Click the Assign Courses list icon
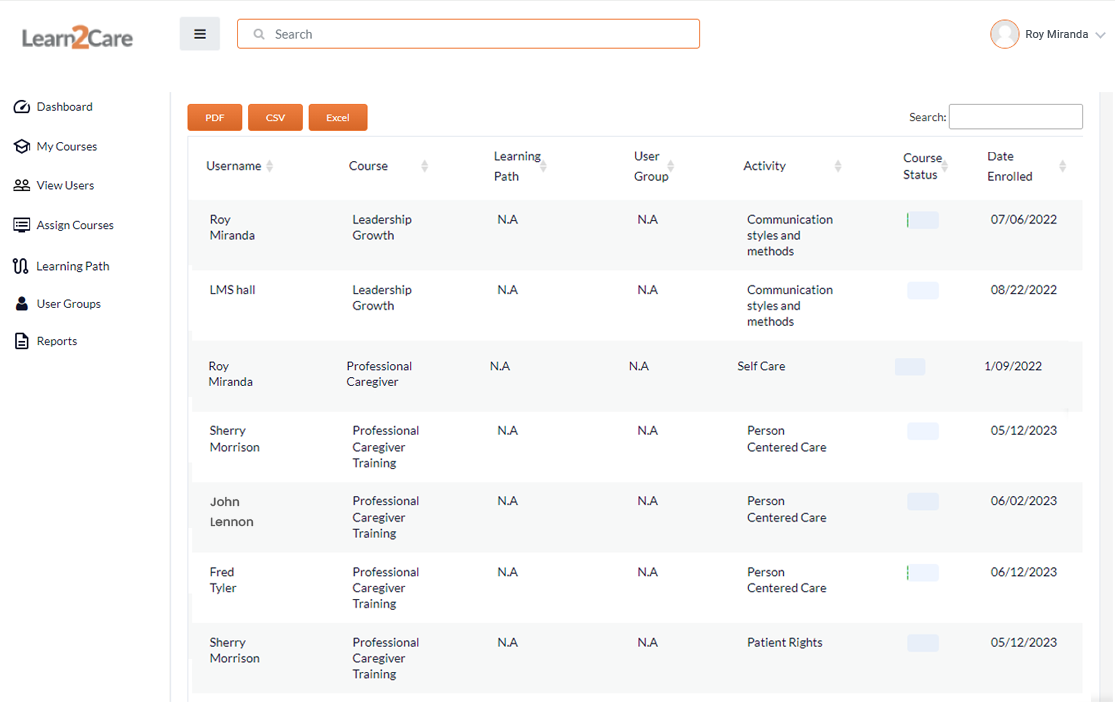 21,226
